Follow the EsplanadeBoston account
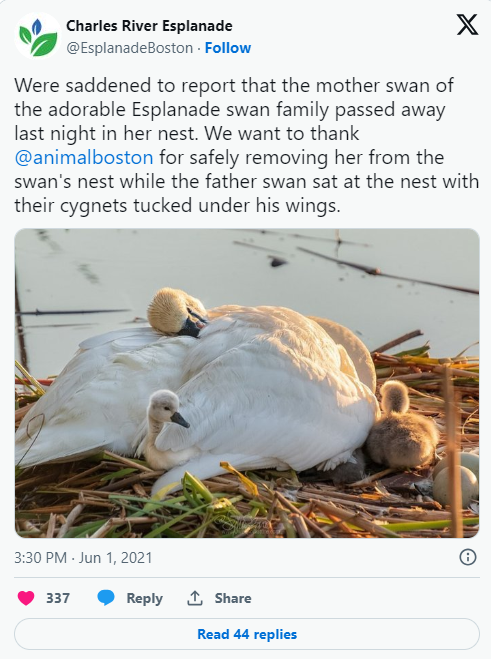491x659 pixels. pos(227,48)
